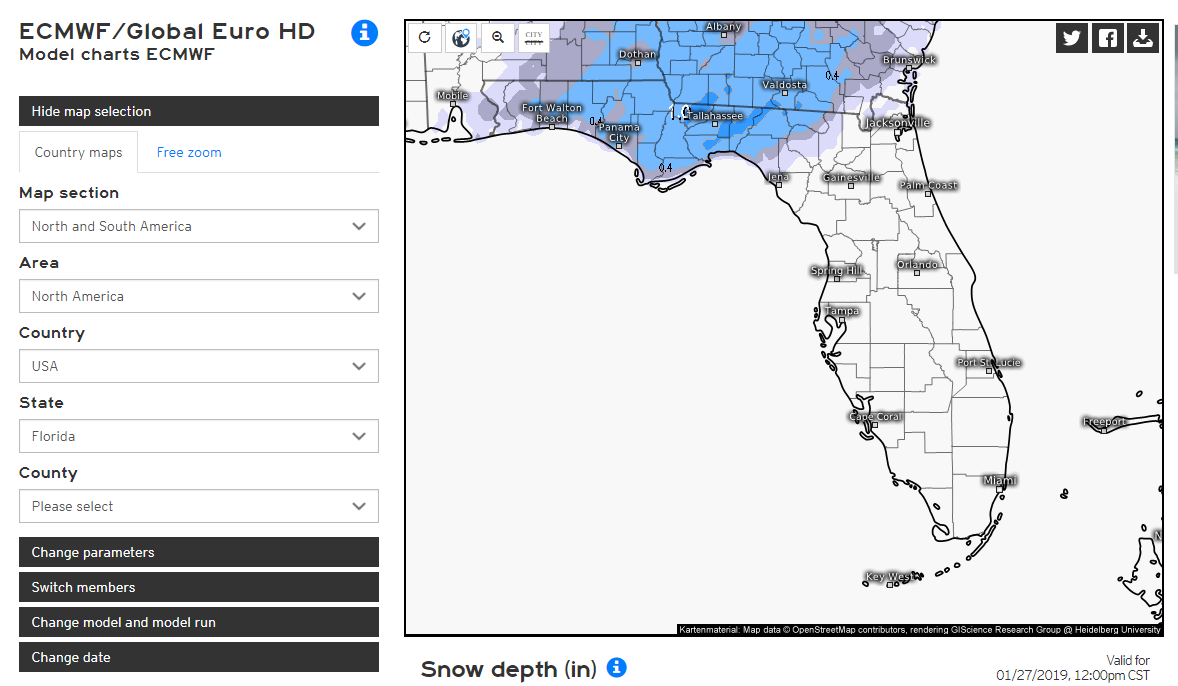
Task: Download the map image
Action: click(x=1143, y=38)
